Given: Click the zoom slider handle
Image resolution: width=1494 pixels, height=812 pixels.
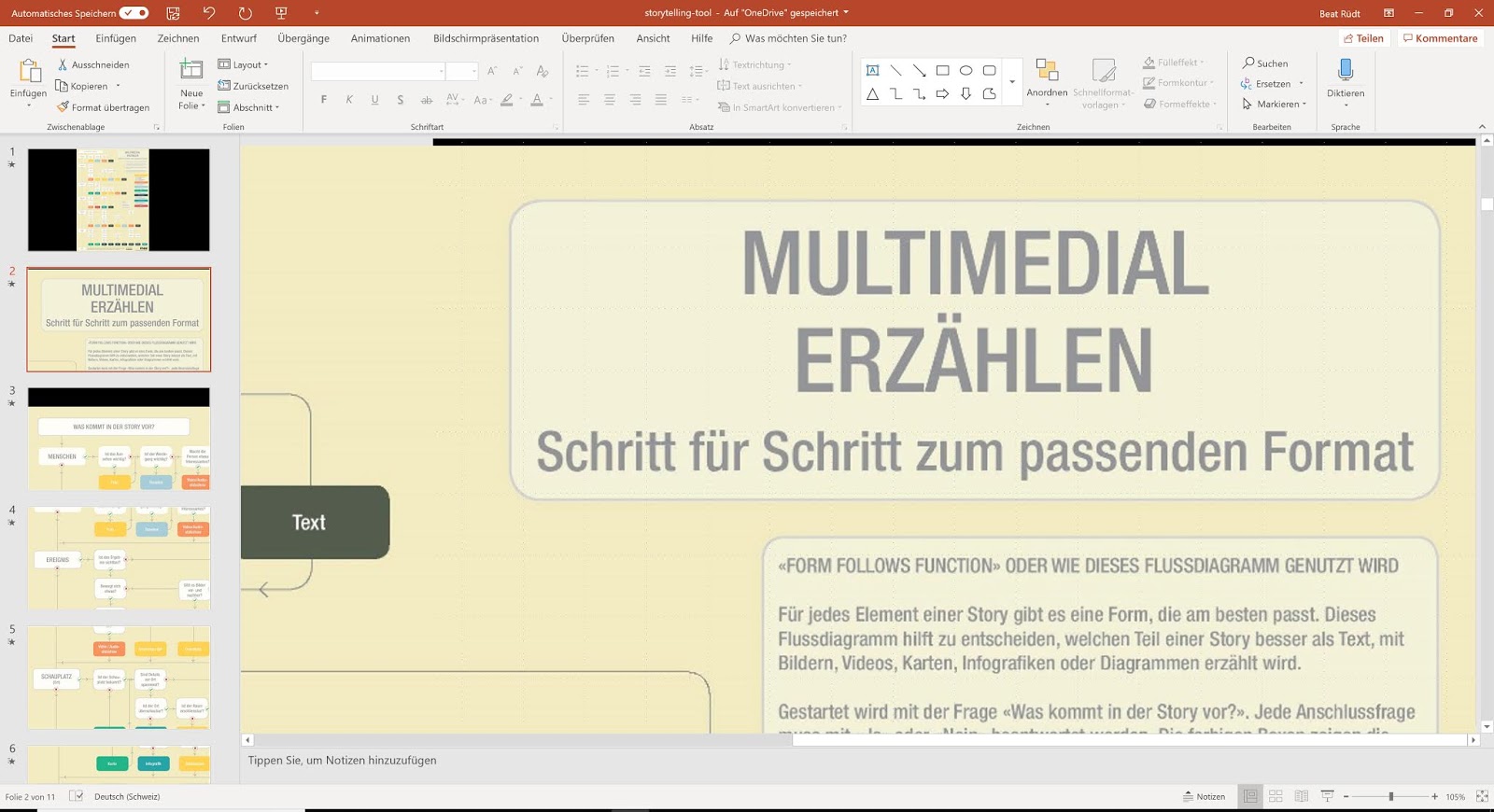Looking at the screenshot, I should coord(1390,796).
